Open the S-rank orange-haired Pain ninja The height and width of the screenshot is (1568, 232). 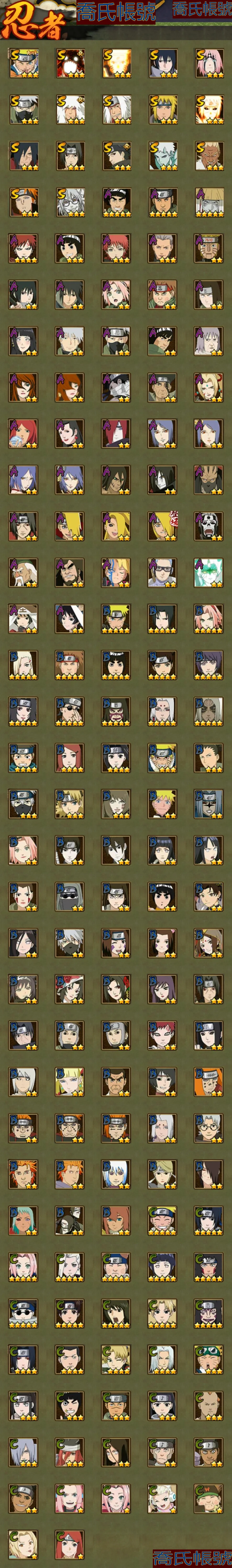coord(23,202)
